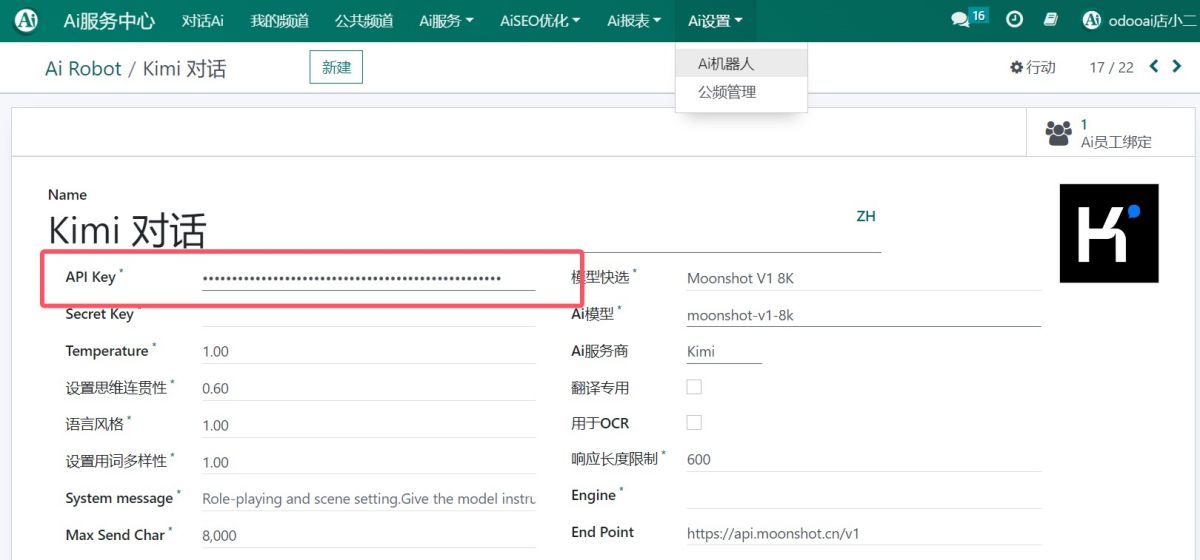Edit the Ai模型 field moonshot-v1-8k

[x=864, y=315]
